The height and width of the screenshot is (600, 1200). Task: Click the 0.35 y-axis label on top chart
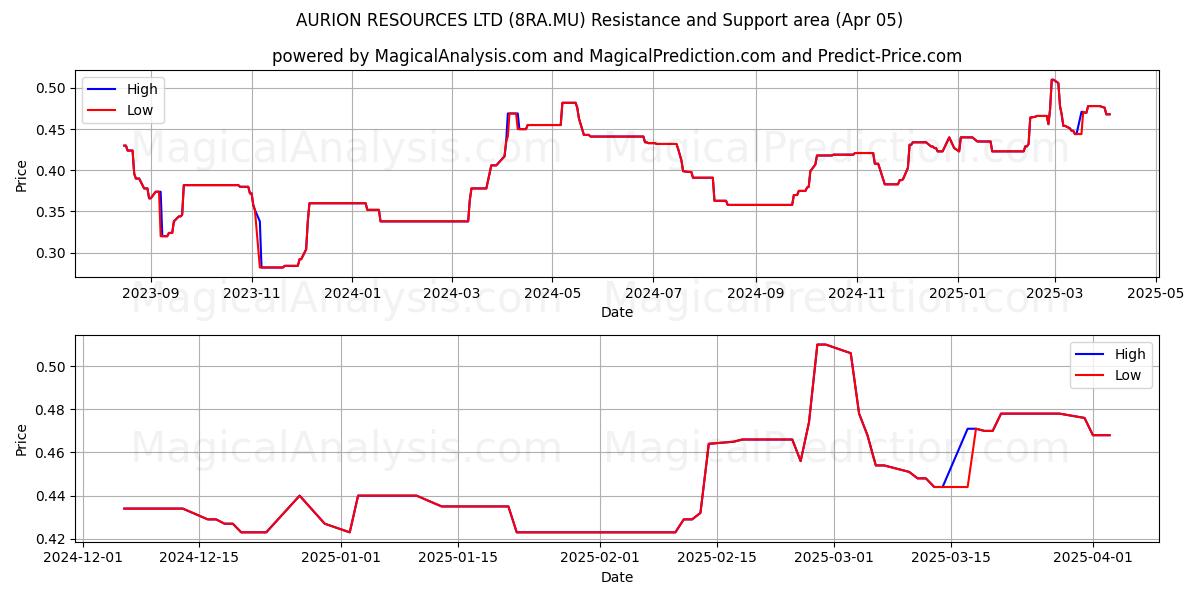click(52, 212)
